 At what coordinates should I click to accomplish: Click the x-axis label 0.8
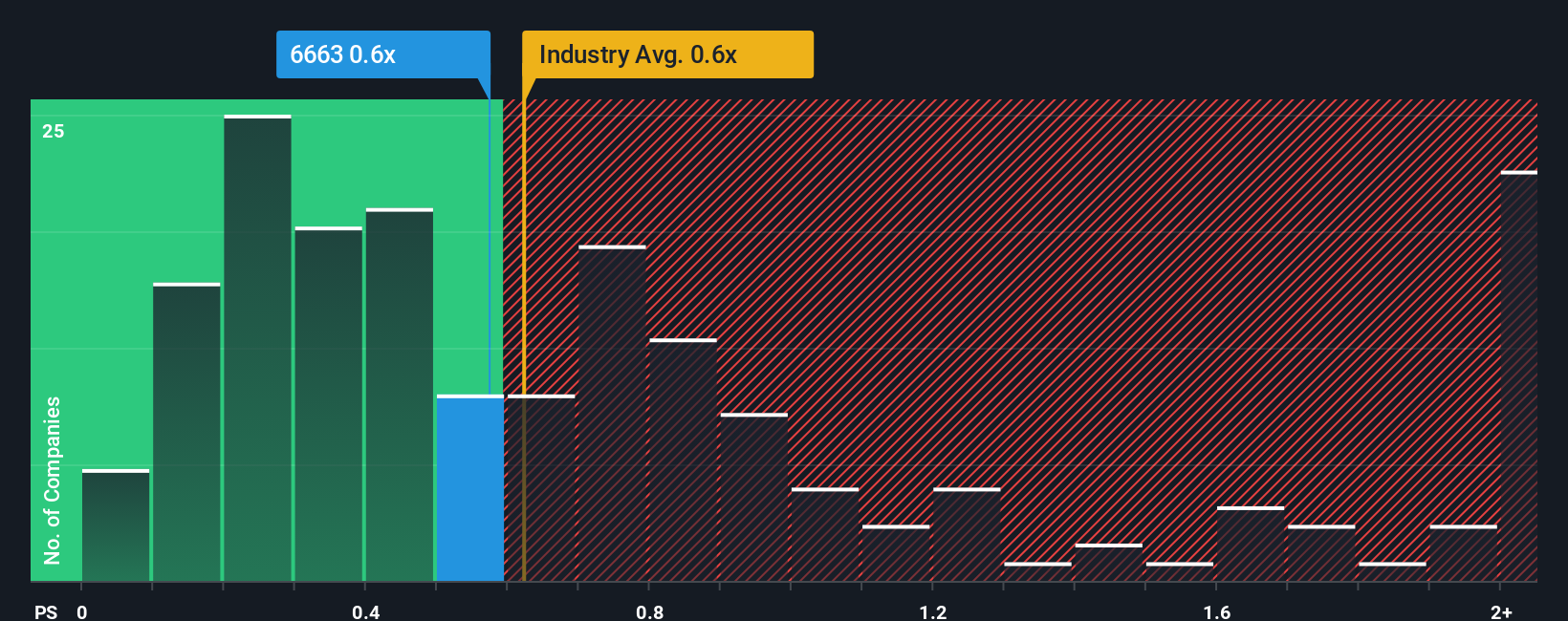coord(650,611)
